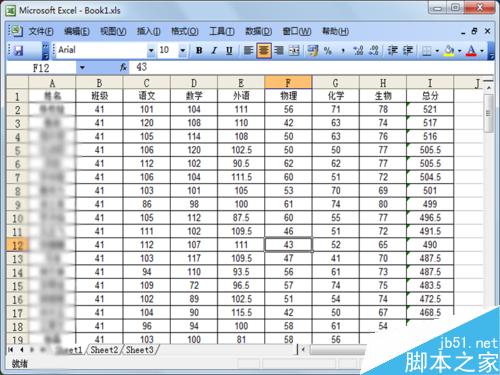Increase indent icon
Viewport: 500px width, 375px height.
click(x=408, y=51)
